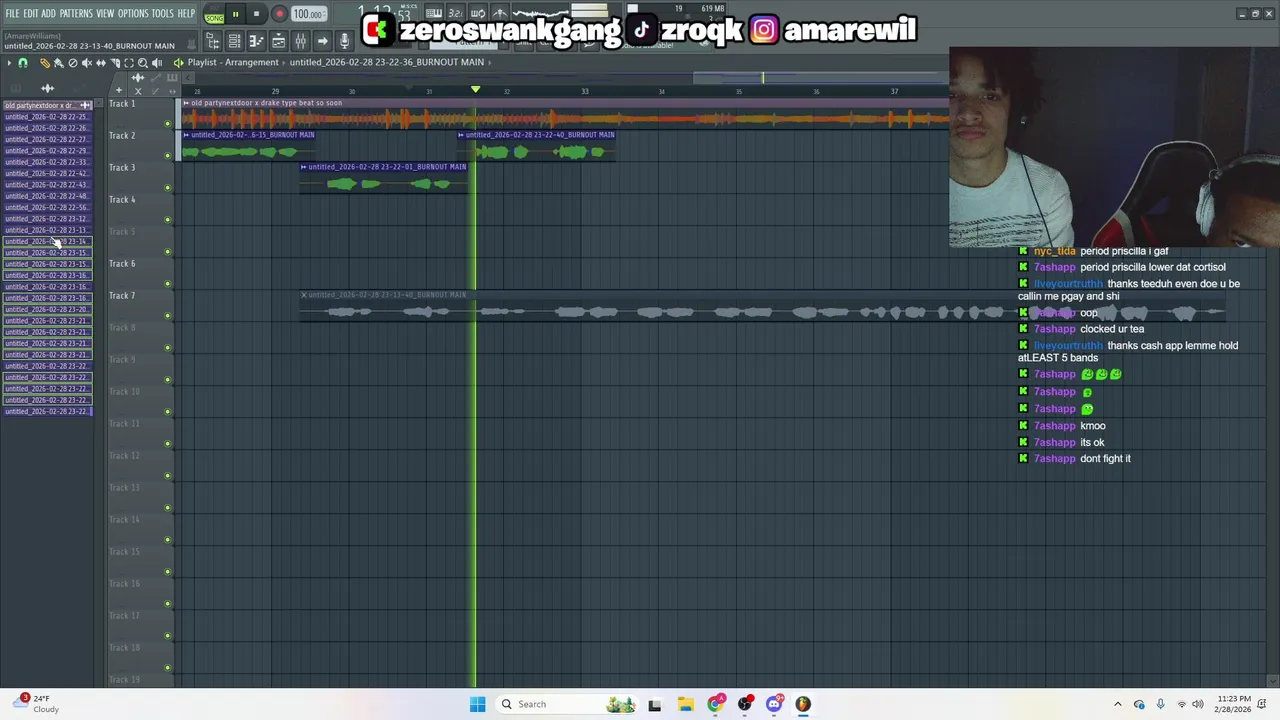
Task: Click the Playlist speaker icon before the title
Action: [x=178, y=62]
